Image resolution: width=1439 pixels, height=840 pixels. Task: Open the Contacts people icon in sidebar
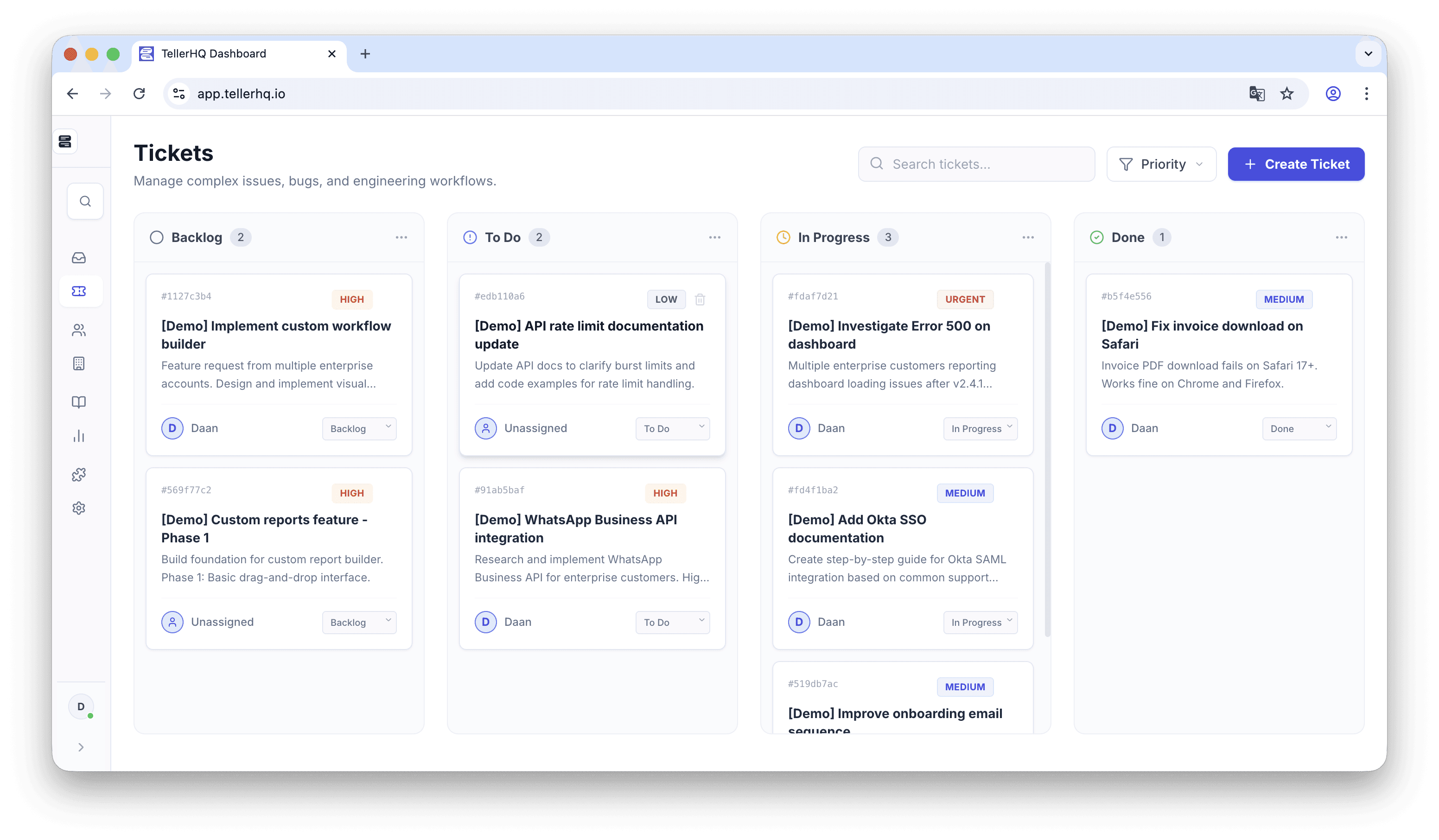pyautogui.click(x=79, y=330)
